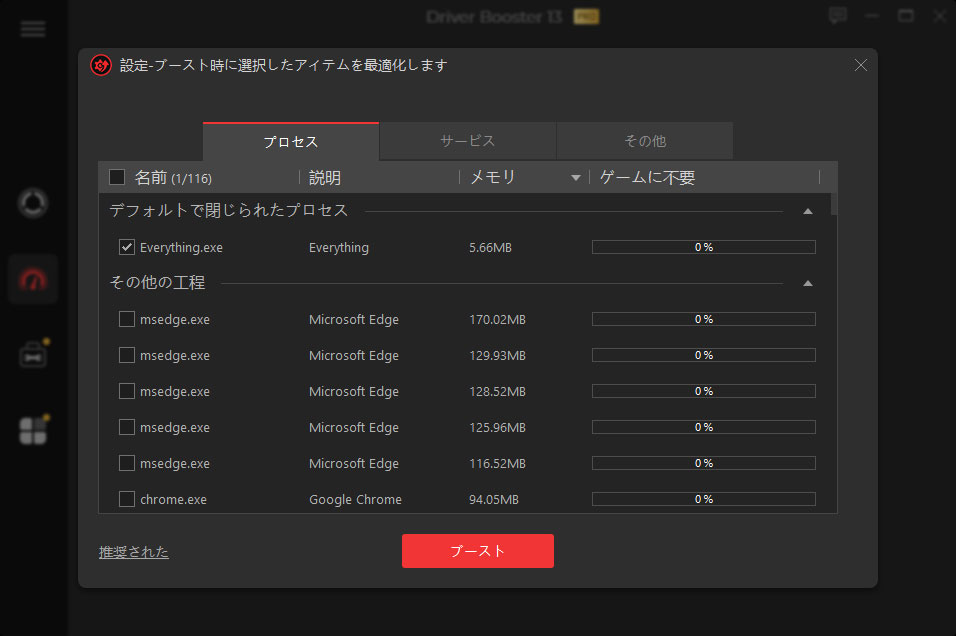Check the msedge.exe 129.93MB checkbox
This screenshot has height=636, width=956.
pyautogui.click(x=127, y=355)
